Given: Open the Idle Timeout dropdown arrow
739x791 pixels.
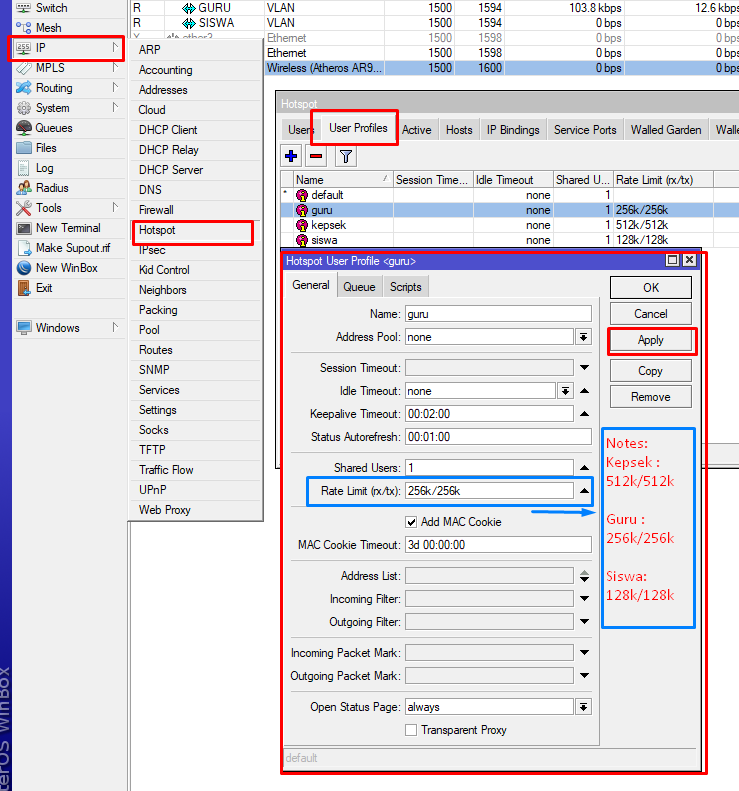Looking at the screenshot, I should [565, 391].
